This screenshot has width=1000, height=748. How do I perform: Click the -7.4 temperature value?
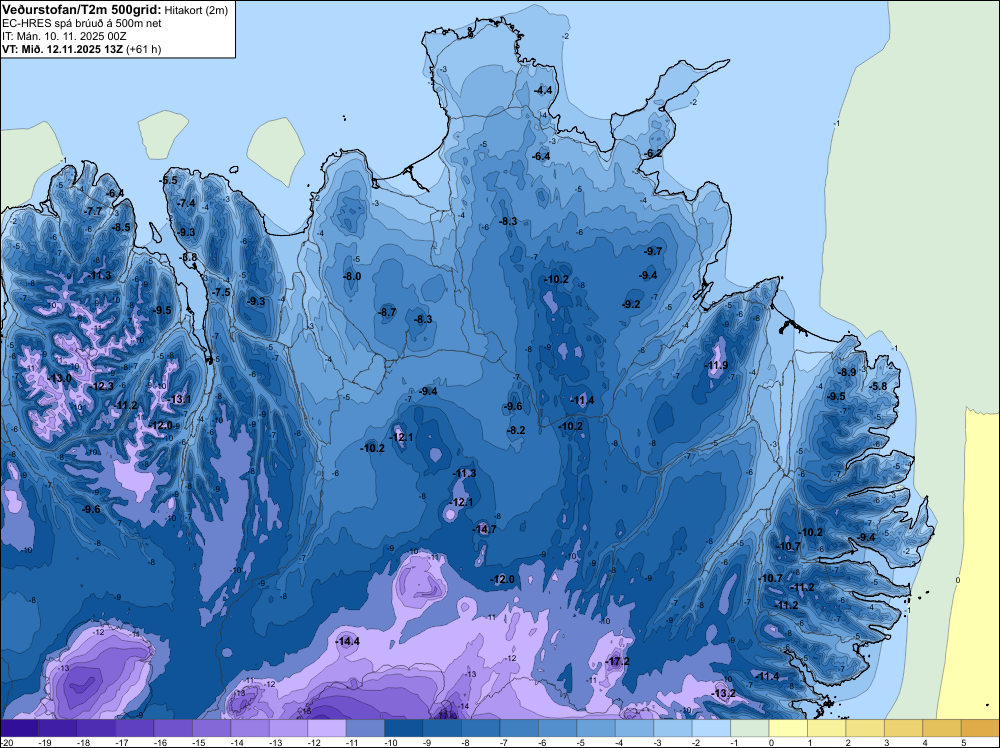(x=187, y=203)
